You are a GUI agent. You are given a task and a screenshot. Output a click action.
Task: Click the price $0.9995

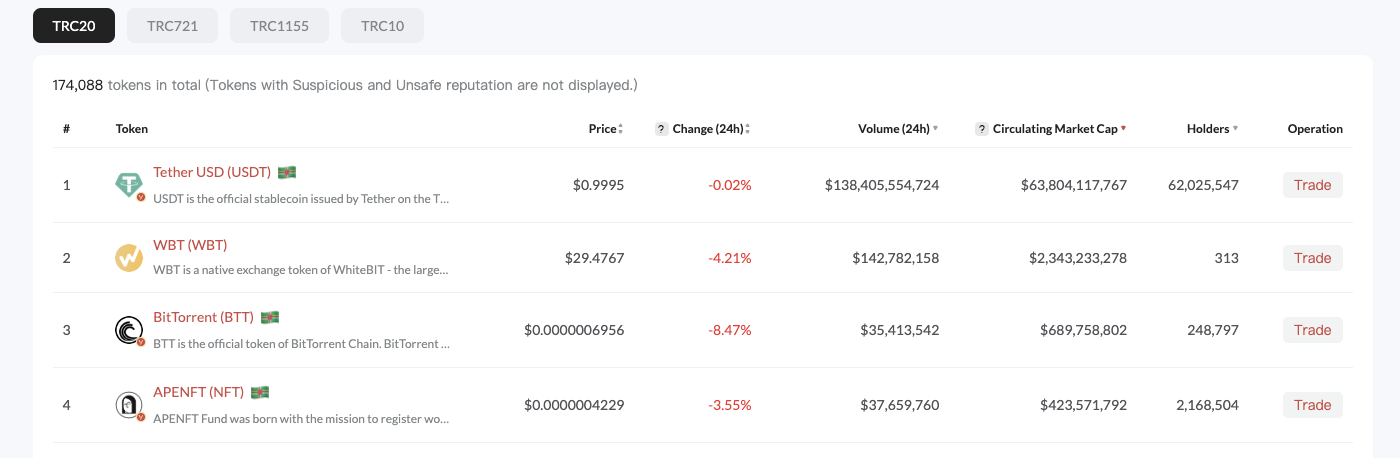click(x=598, y=185)
